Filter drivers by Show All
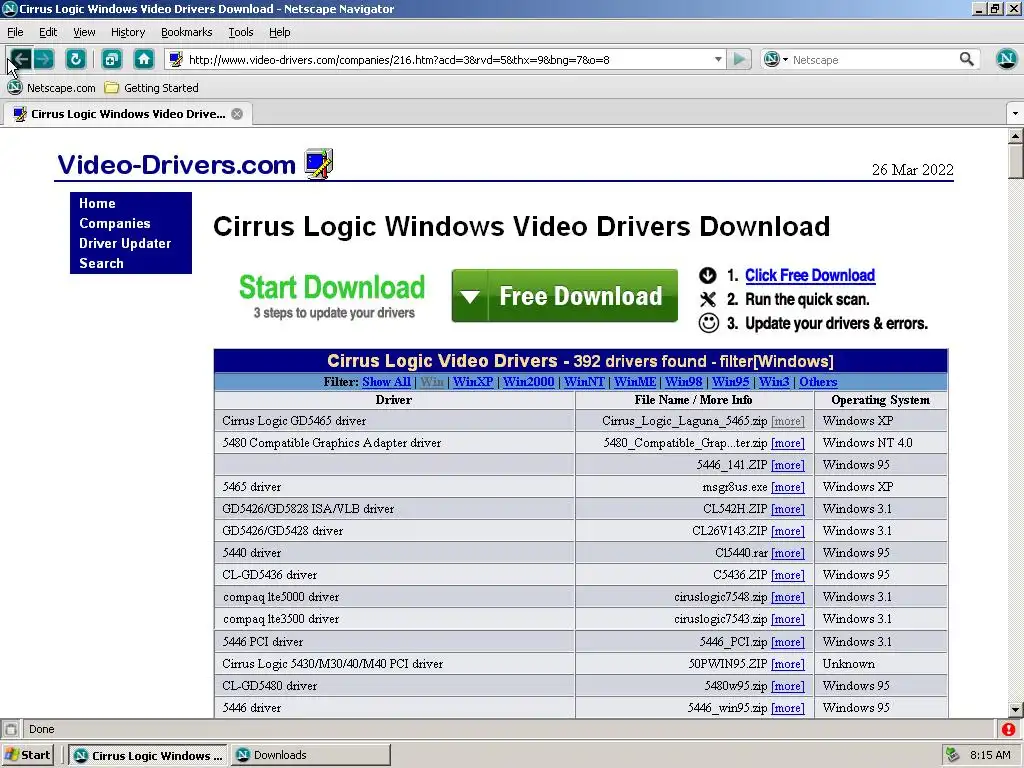Viewport: 1024px width, 768px height. (387, 381)
